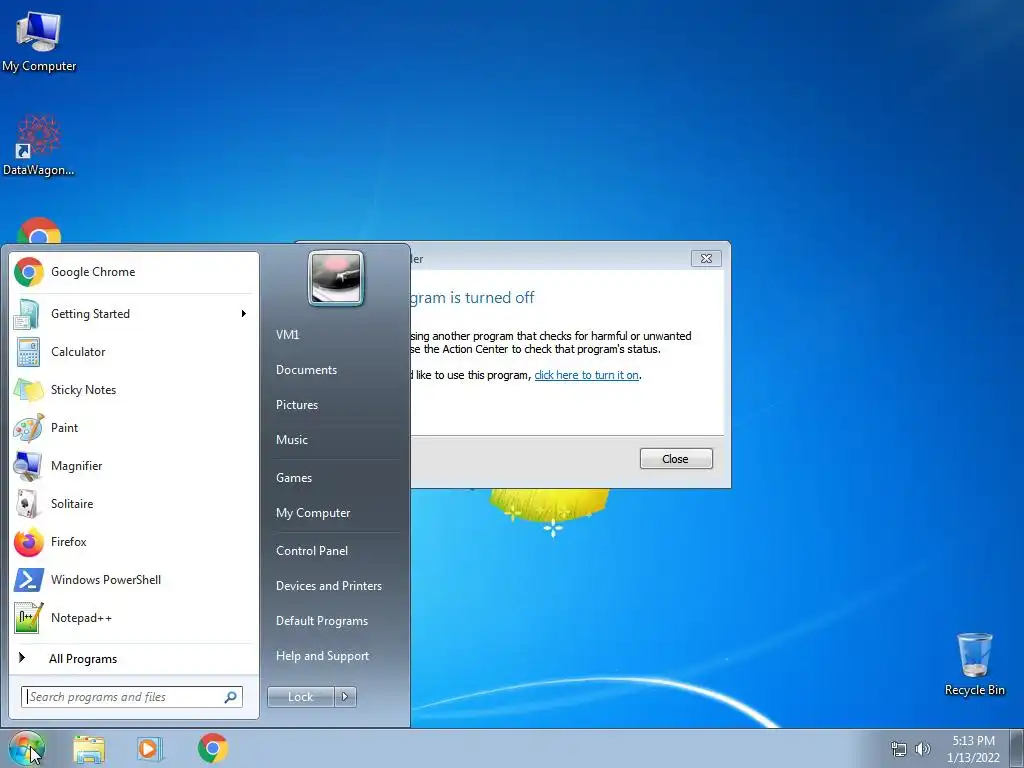Click the user account picture
The height and width of the screenshot is (768, 1024).
click(336, 279)
